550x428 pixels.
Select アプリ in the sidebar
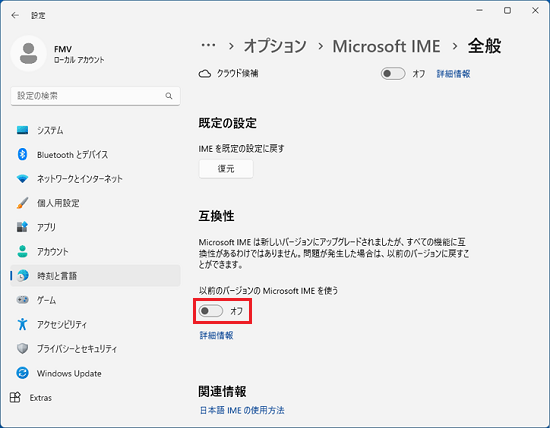[x=95, y=227]
